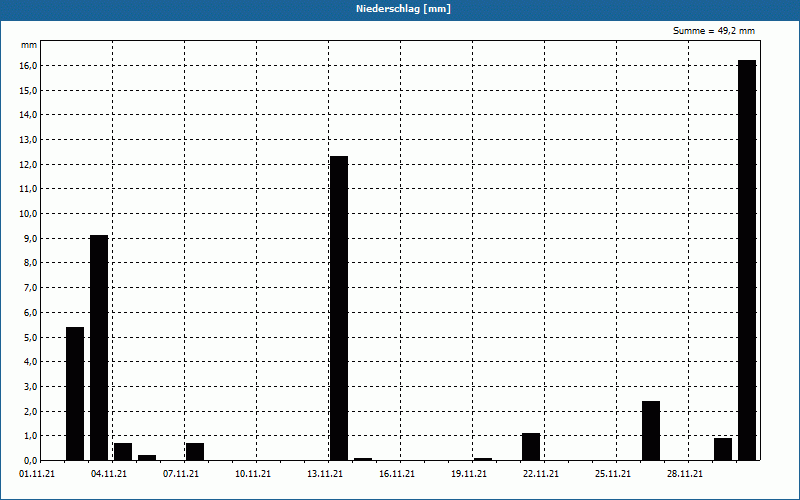Click the x-axis date label 04.11.21
This screenshot has width=800, height=500.
pyautogui.click(x=109, y=474)
